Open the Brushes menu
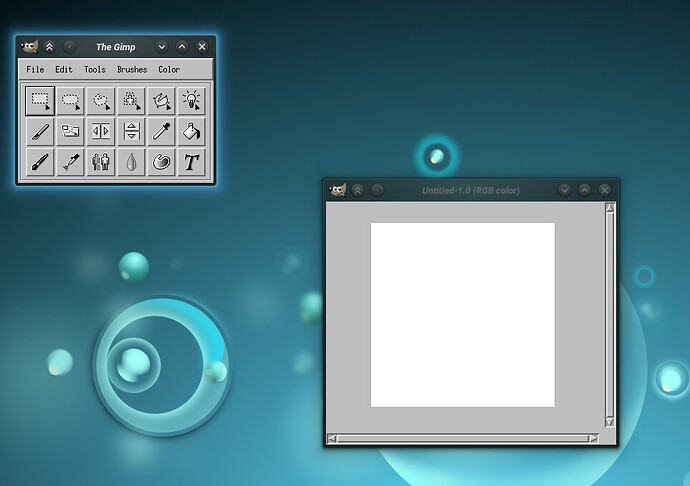This screenshot has width=690, height=486. 132,70
